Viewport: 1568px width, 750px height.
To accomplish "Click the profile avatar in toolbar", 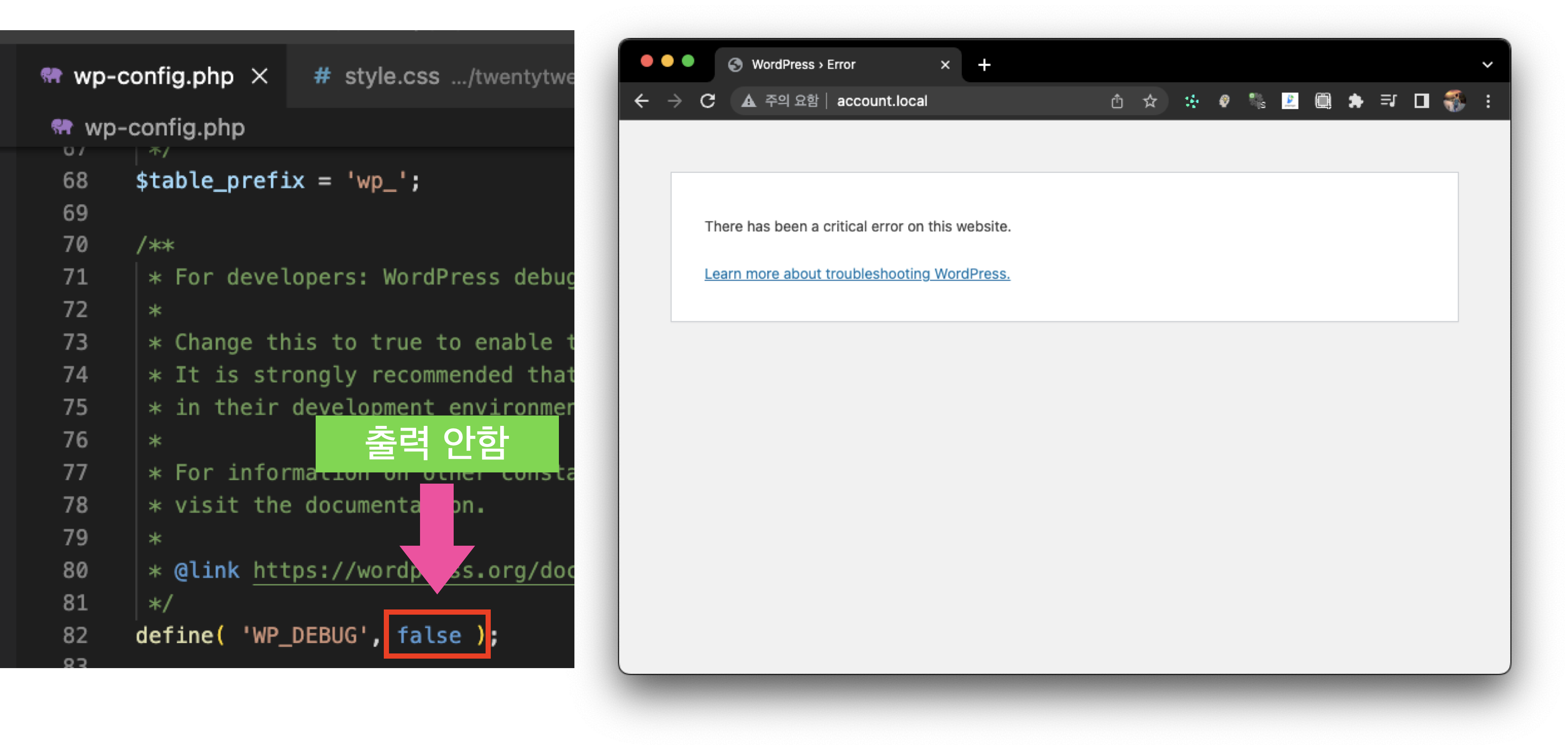I will [1454, 101].
